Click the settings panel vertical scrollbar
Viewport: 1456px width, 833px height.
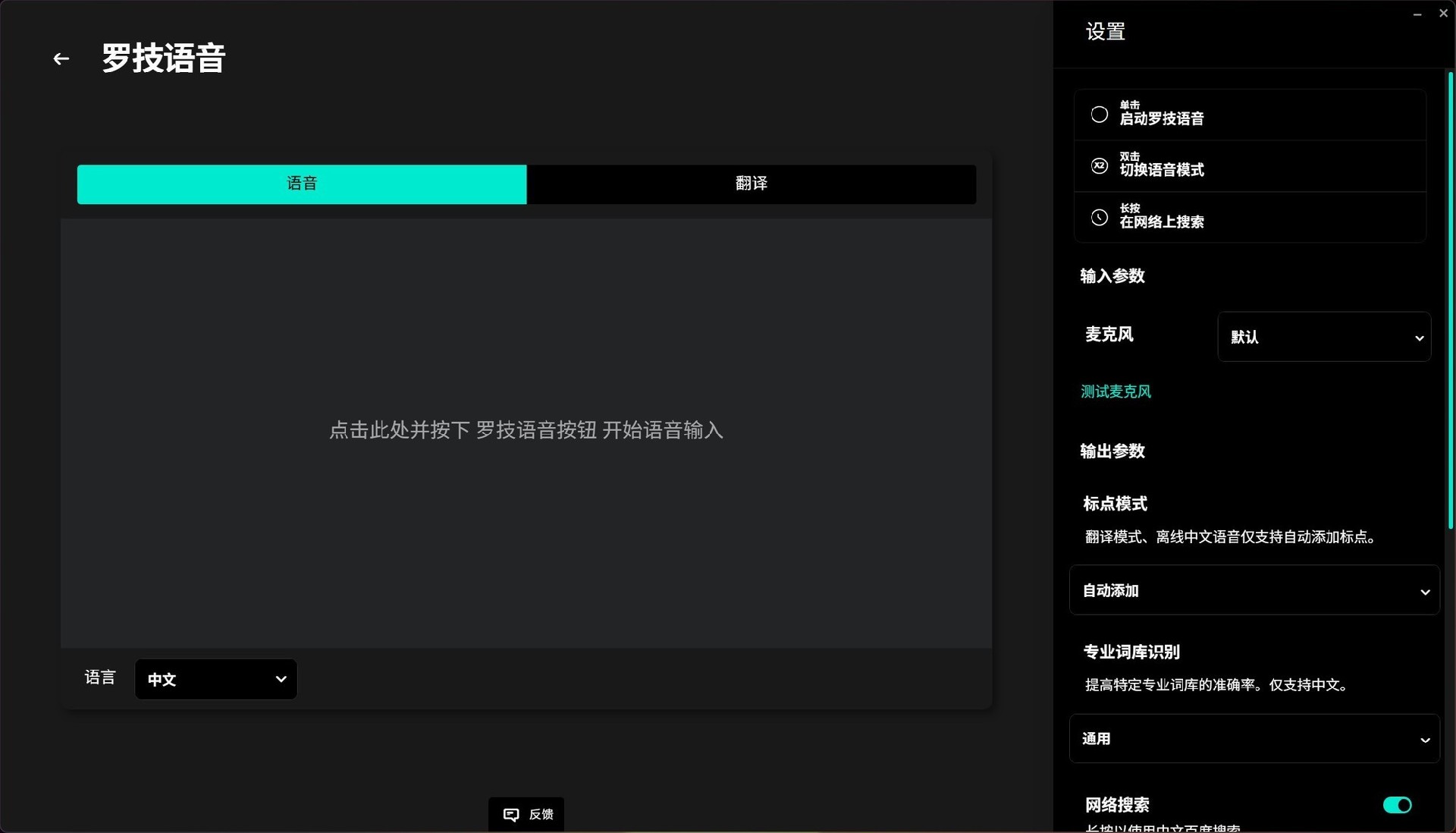coord(1450,300)
